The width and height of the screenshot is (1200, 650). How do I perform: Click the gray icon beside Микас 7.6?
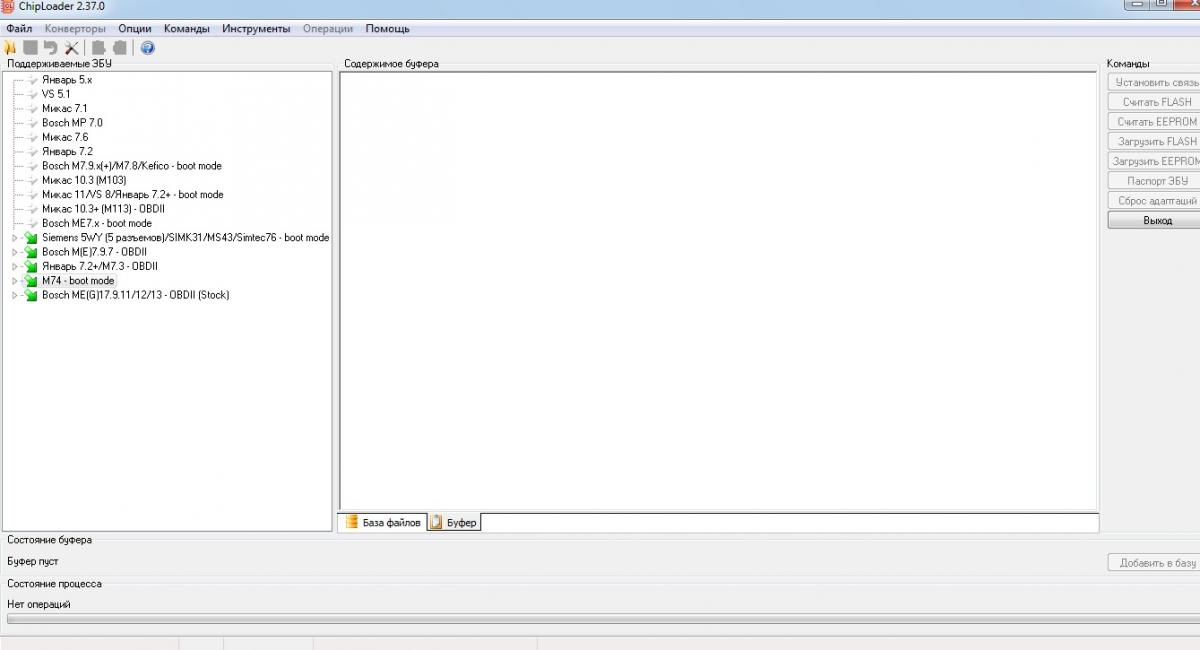(33, 137)
